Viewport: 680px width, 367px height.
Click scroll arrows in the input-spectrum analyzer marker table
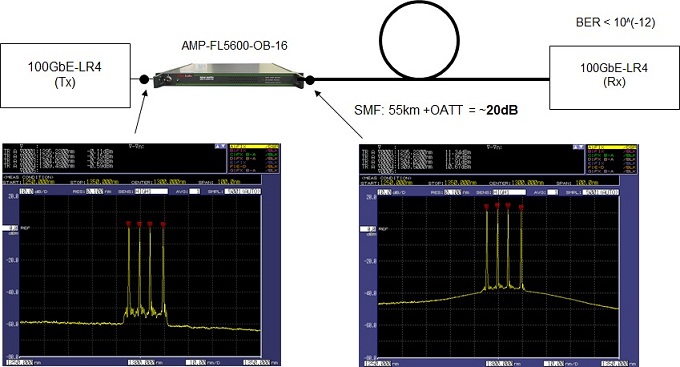tap(220, 147)
